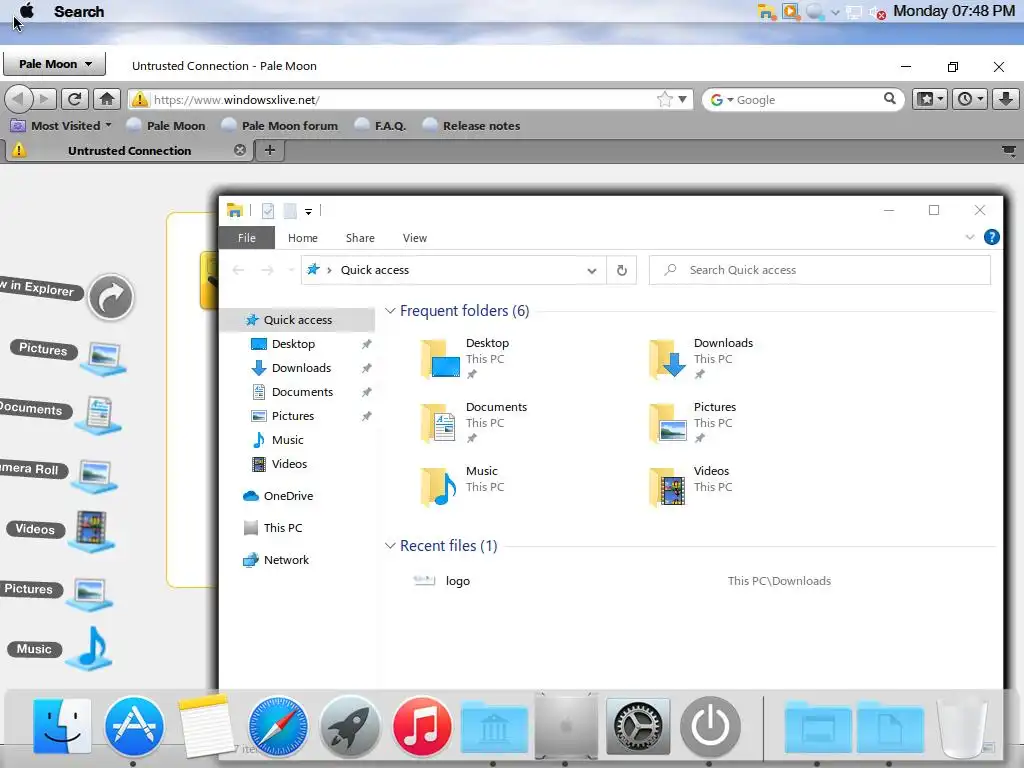Go forward with Pale Moon forward arrow
Image resolution: width=1024 pixels, height=768 pixels.
44,99
